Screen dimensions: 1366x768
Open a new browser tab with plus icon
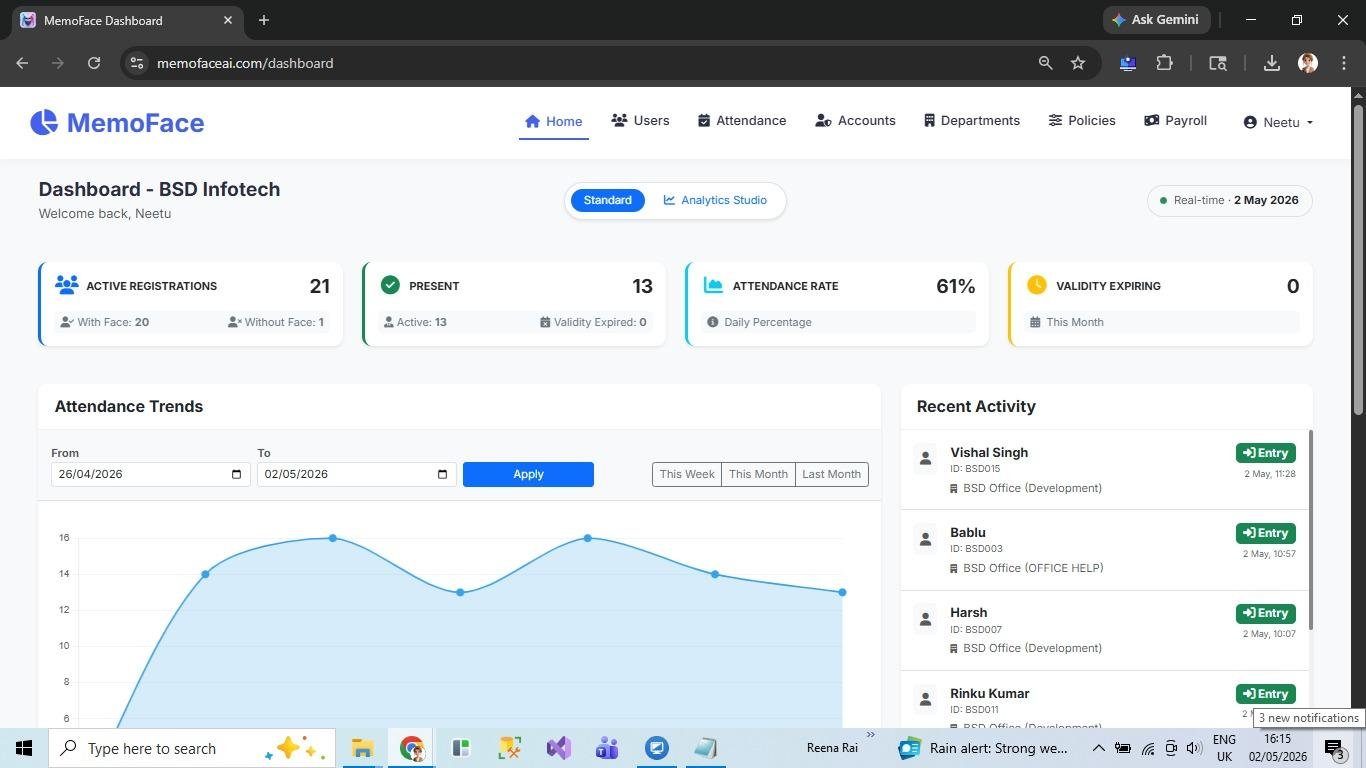(x=264, y=20)
